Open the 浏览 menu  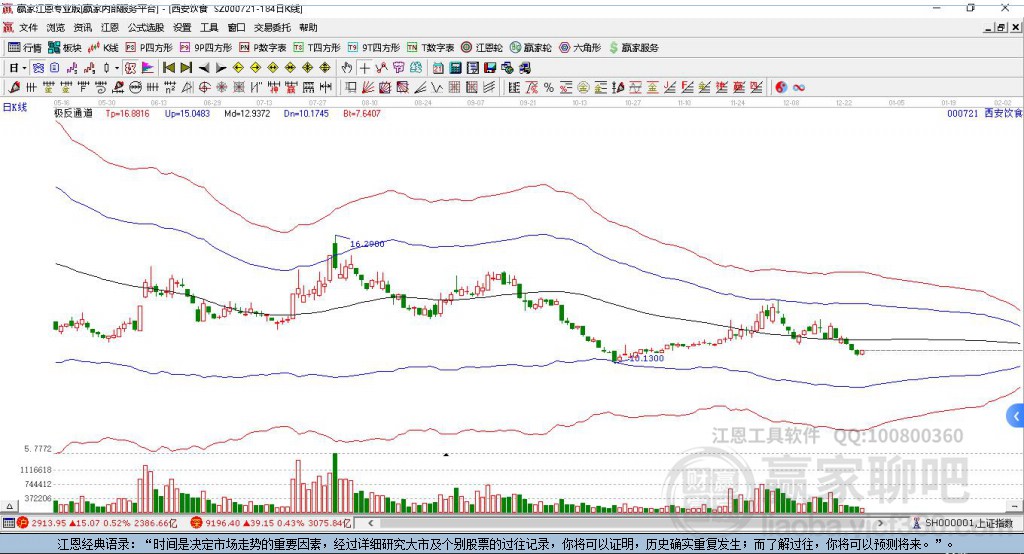point(56,27)
